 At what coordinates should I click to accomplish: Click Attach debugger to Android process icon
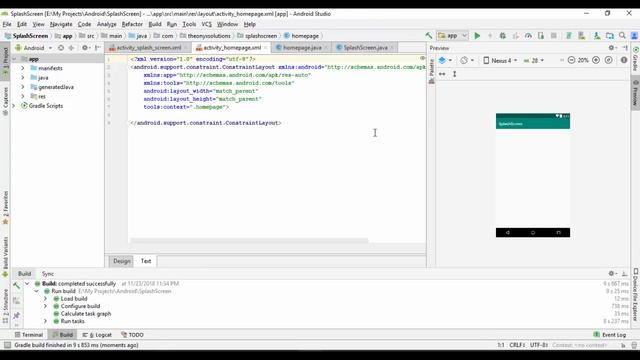541,36
